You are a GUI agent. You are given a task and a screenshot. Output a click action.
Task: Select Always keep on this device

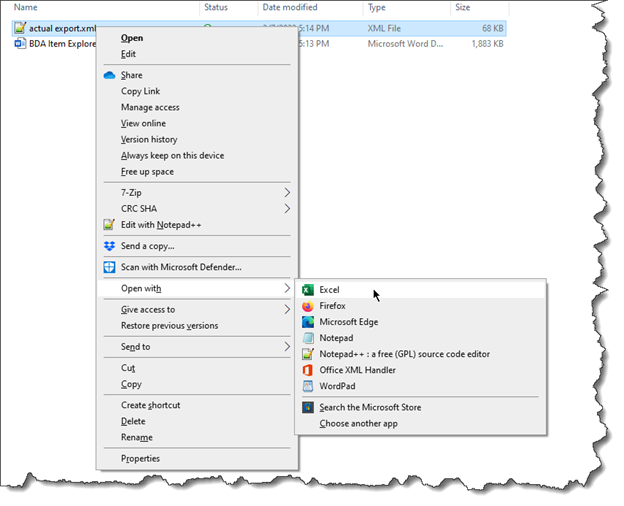(x=197, y=156)
